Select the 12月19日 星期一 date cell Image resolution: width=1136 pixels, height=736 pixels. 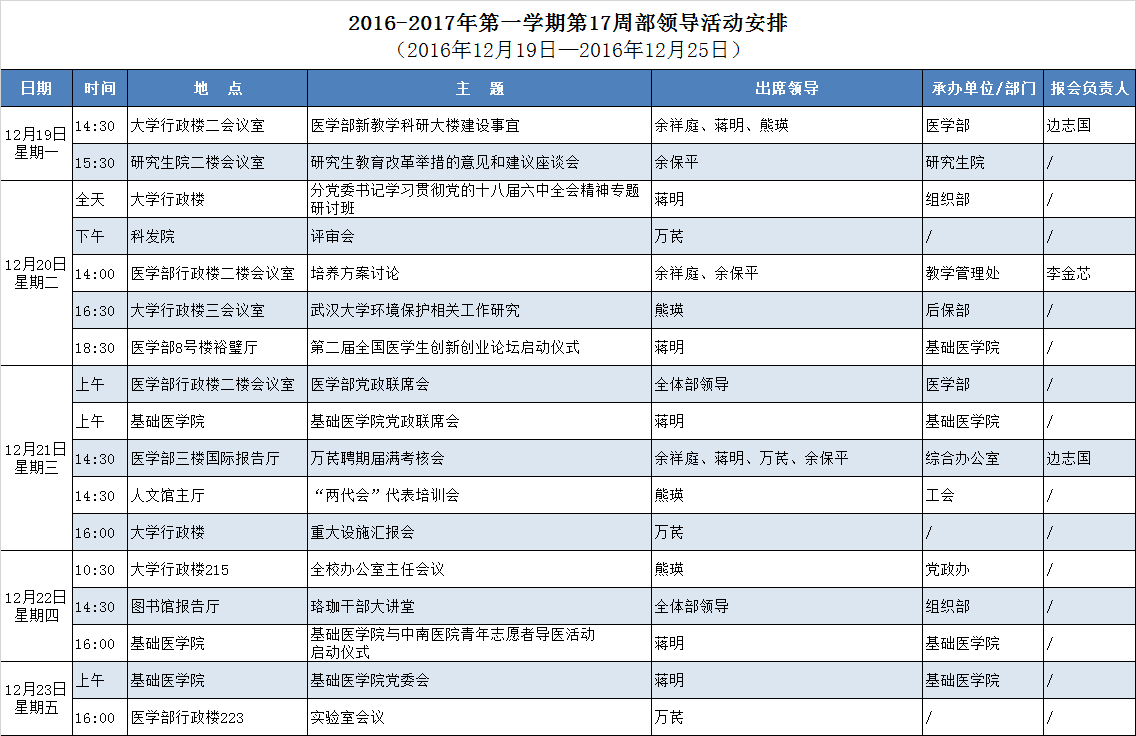[36, 143]
